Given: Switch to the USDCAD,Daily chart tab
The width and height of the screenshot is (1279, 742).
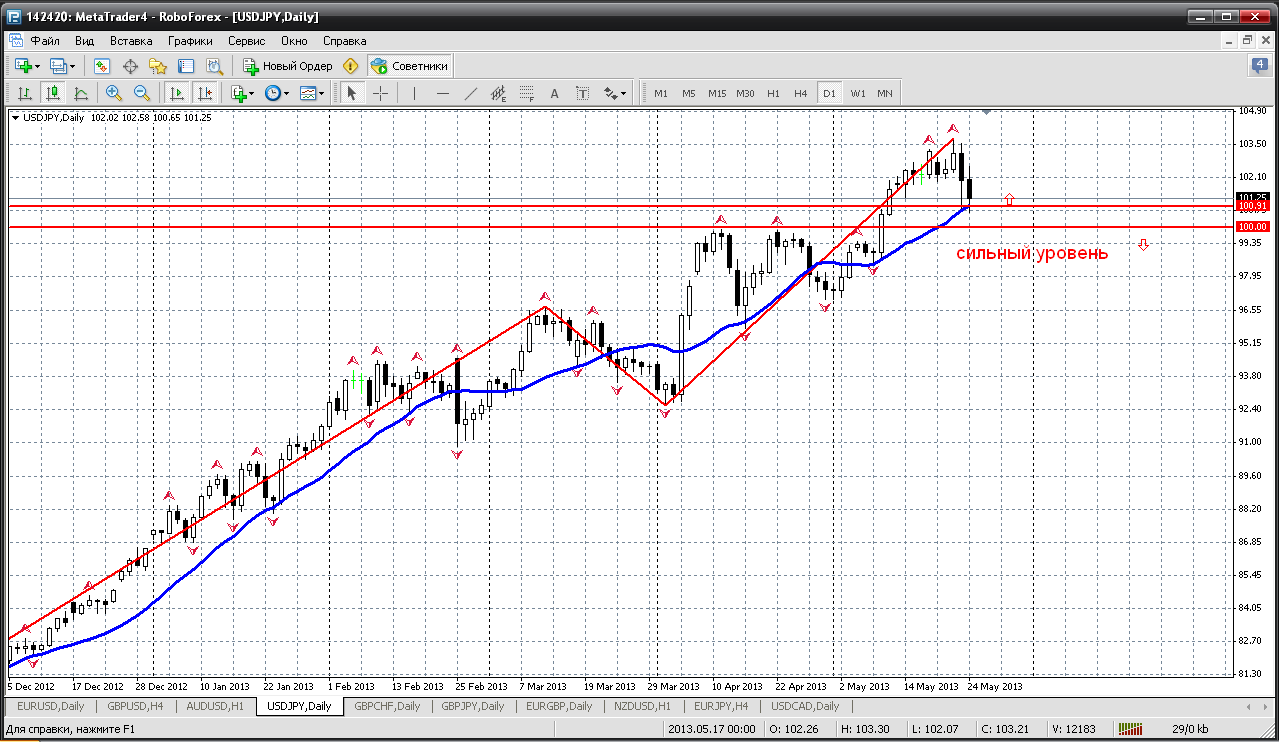Looking at the screenshot, I should tap(805, 706).
